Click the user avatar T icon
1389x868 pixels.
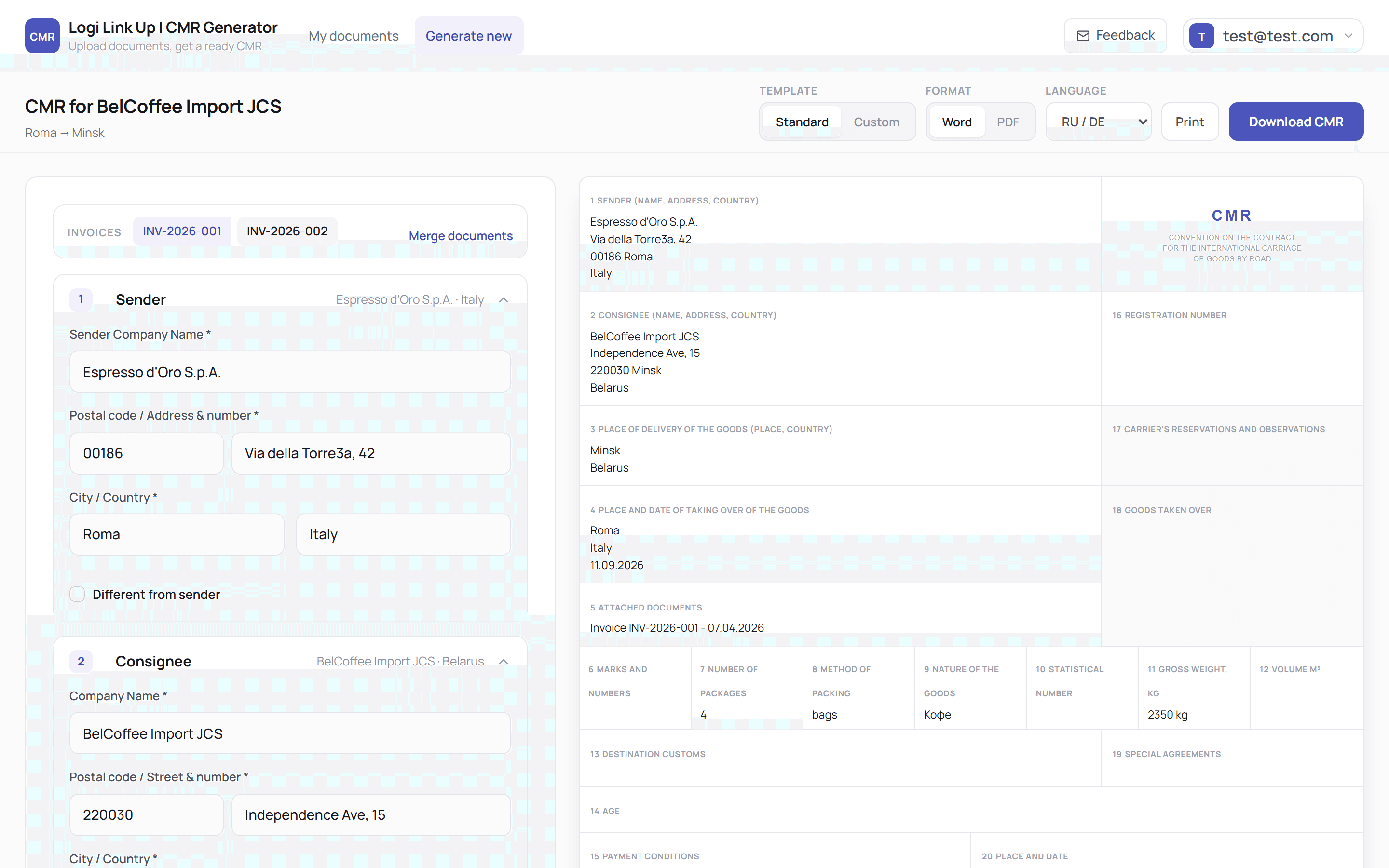point(1201,36)
